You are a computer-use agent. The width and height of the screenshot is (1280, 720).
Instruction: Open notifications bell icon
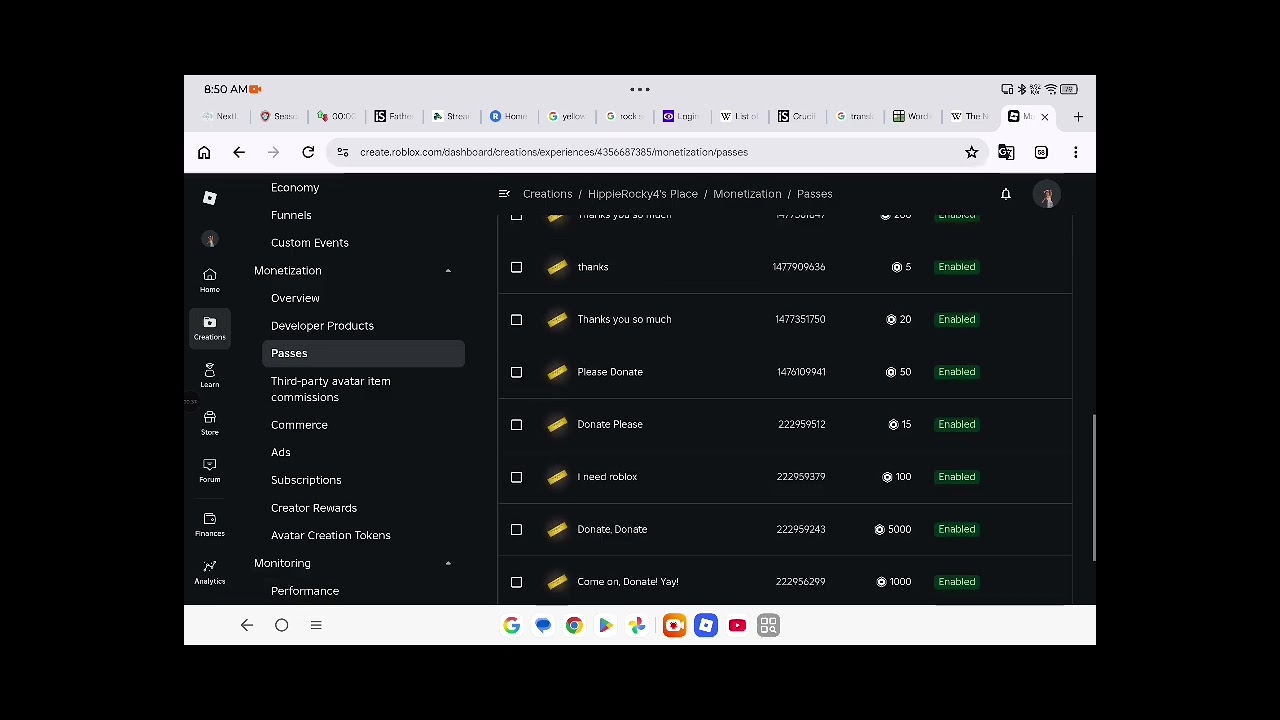(x=1006, y=194)
